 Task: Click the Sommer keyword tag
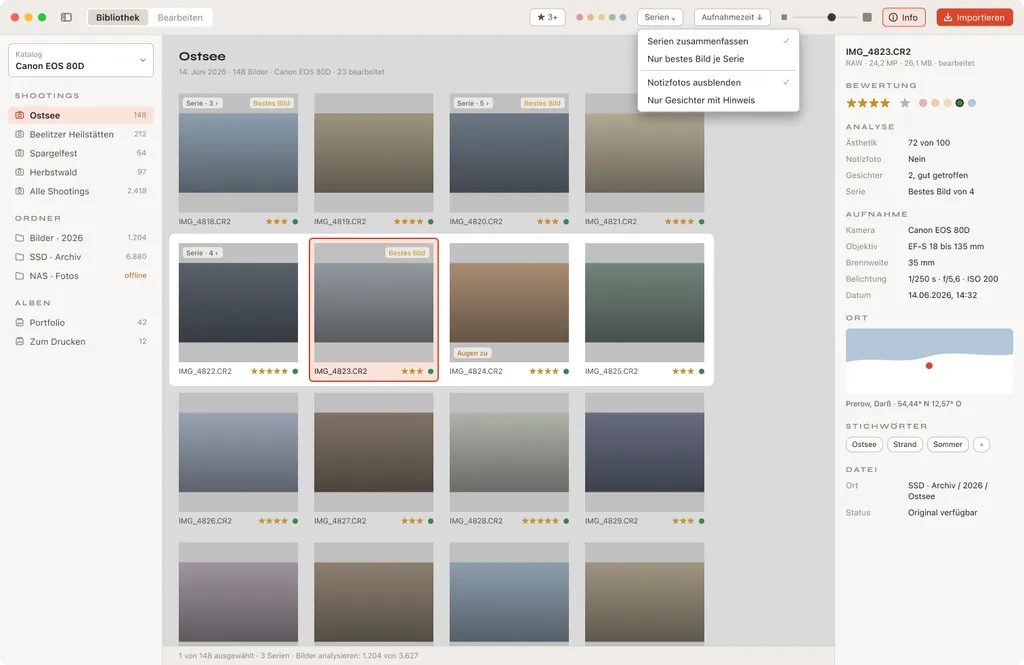[x=947, y=444]
